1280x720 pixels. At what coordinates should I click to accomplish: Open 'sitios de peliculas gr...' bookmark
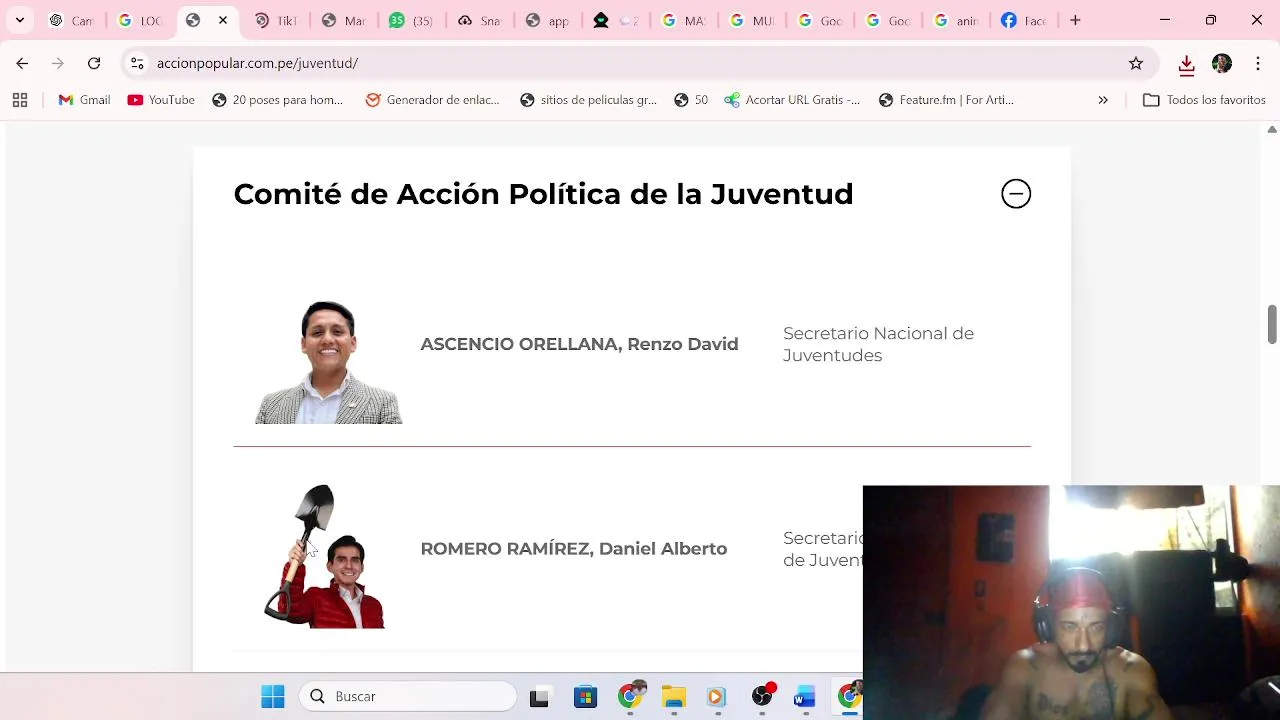click(588, 100)
